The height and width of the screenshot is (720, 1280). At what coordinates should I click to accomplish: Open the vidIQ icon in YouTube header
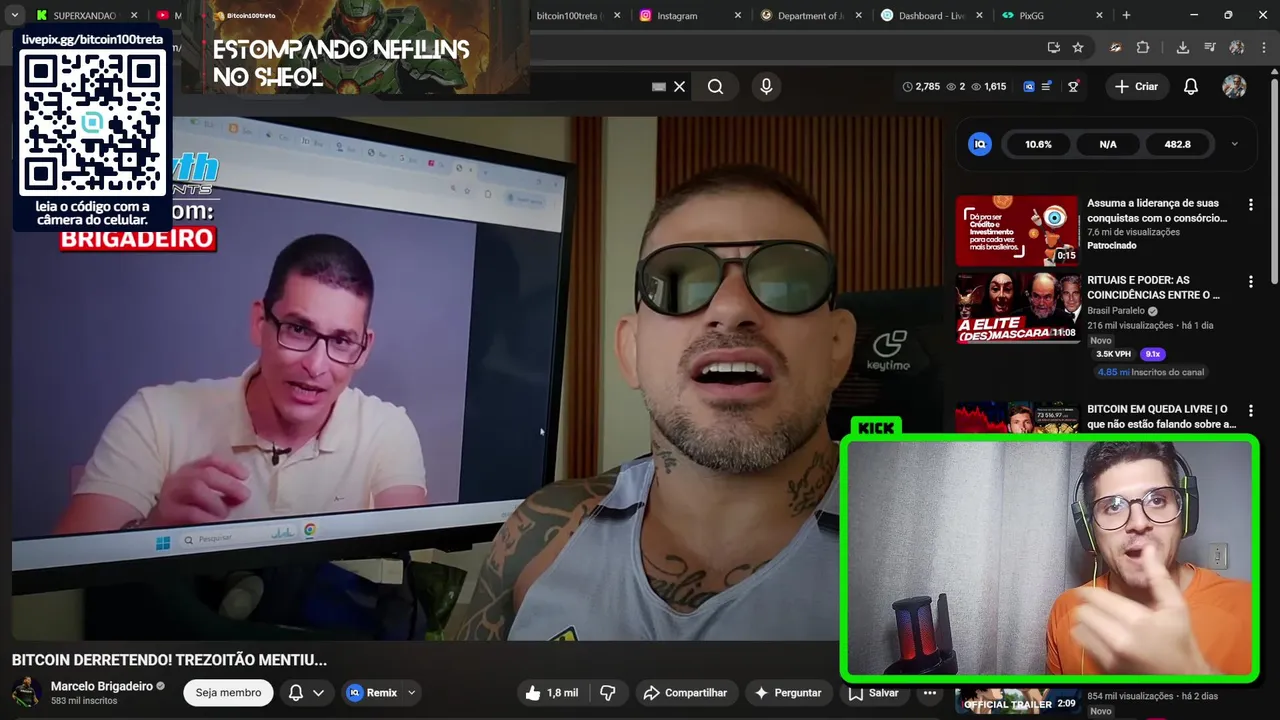1029,87
